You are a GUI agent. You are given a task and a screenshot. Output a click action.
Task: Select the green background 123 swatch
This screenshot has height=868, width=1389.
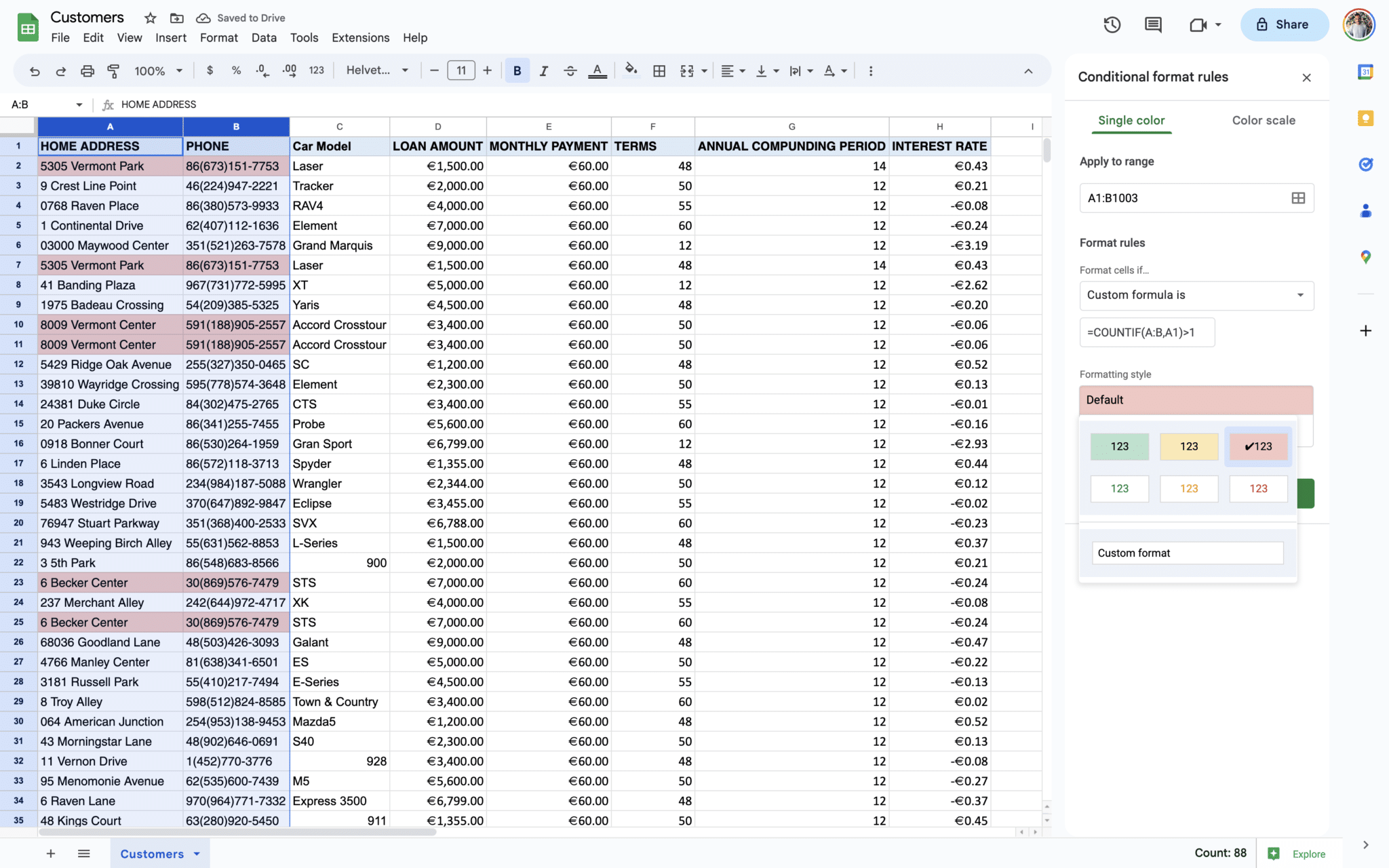(1119, 446)
